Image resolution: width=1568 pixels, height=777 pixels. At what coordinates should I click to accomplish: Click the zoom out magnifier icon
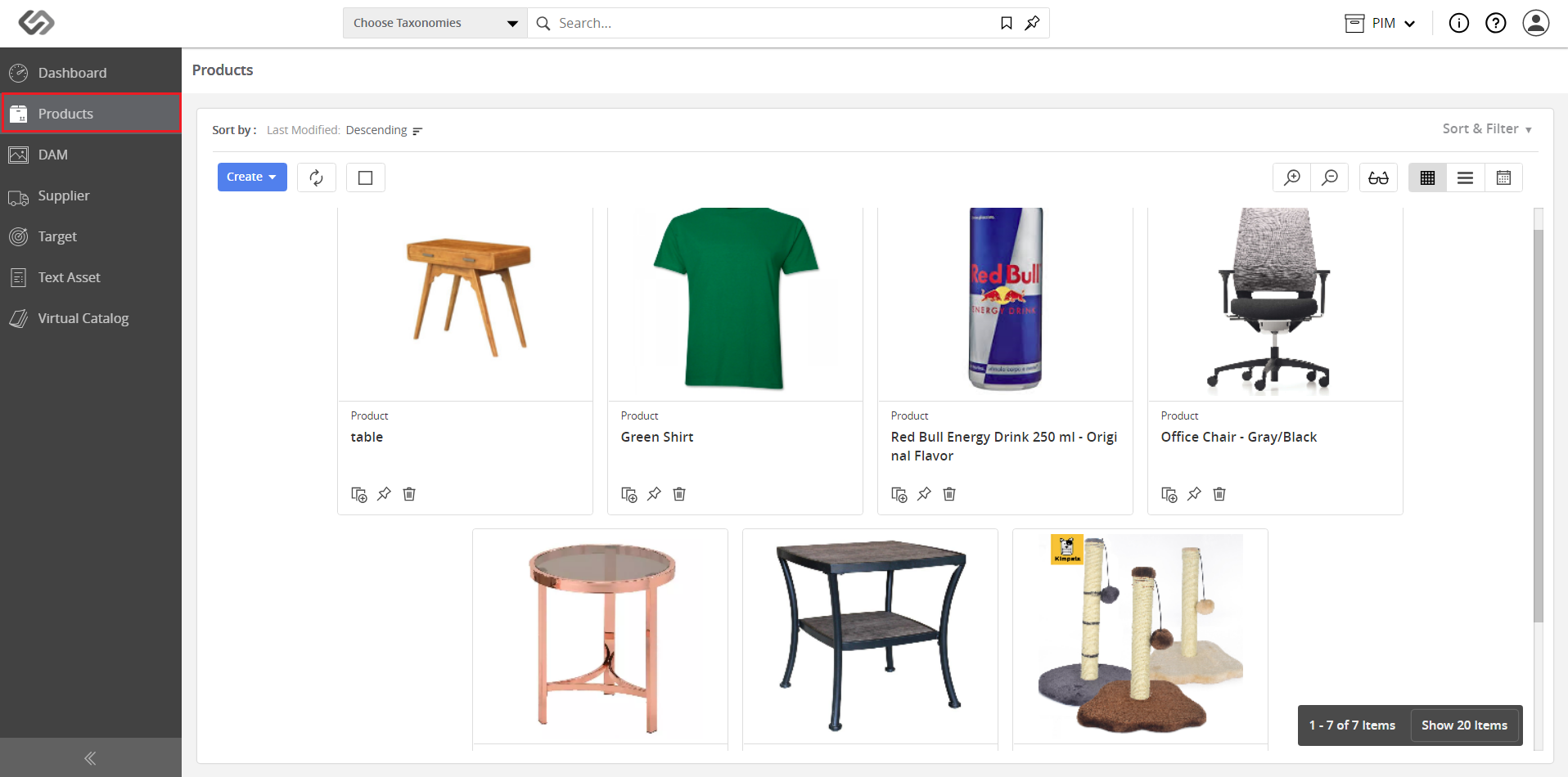tap(1330, 177)
